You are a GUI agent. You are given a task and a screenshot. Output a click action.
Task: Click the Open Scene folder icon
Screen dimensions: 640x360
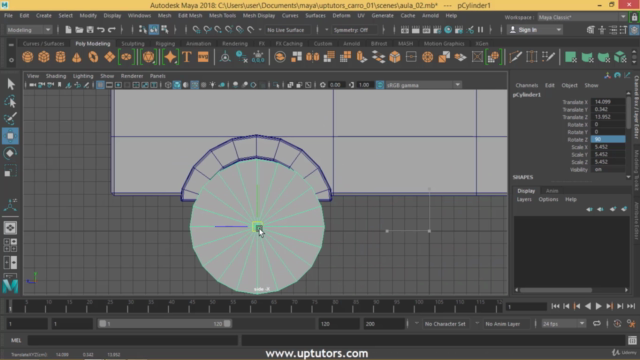coord(79,30)
